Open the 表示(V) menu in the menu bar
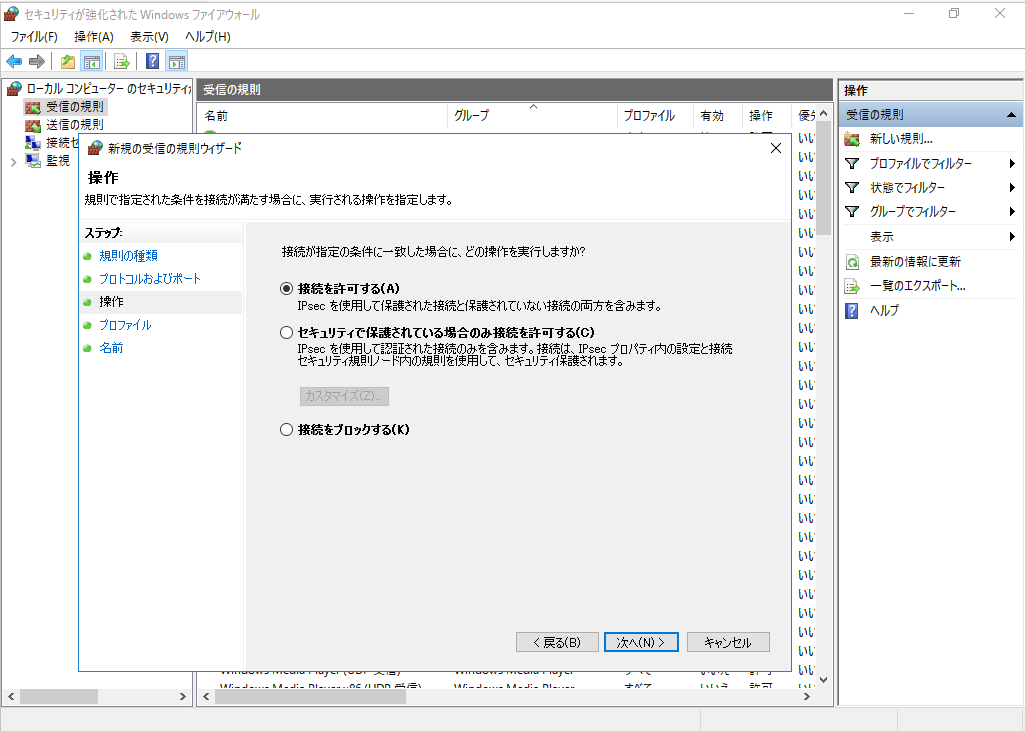Image resolution: width=1025 pixels, height=731 pixels. pyautogui.click(x=149, y=37)
